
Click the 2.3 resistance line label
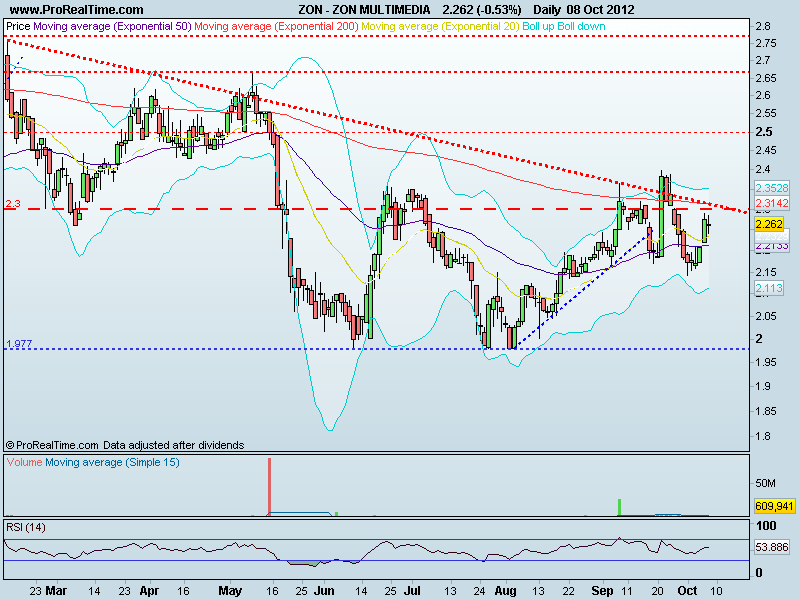tap(13, 204)
